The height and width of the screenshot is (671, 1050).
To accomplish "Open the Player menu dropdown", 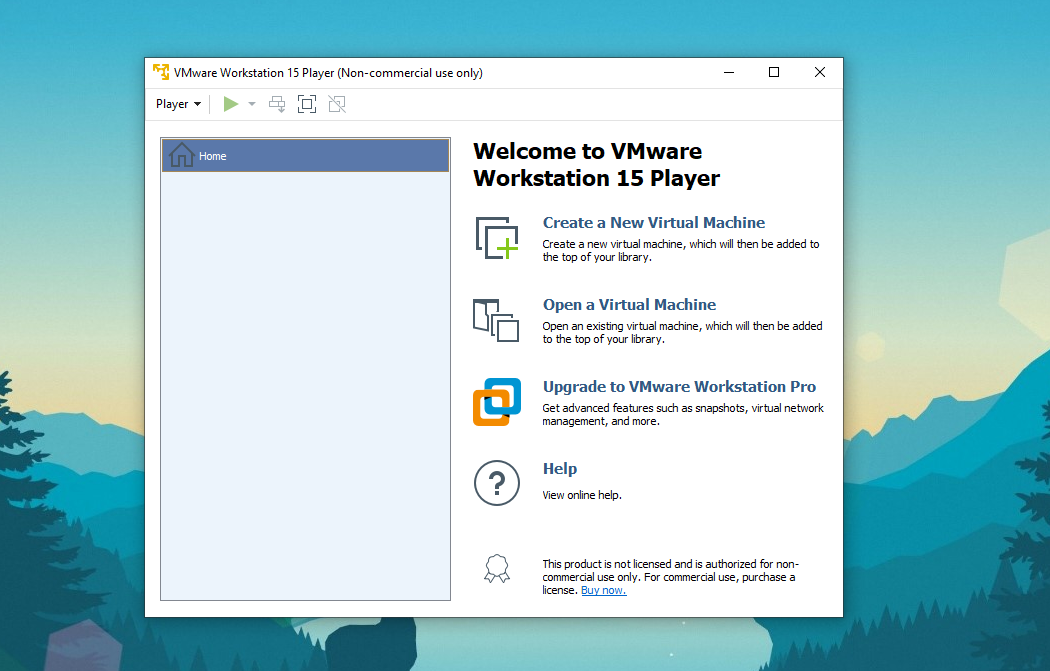I will pyautogui.click(x=178, y=104).
